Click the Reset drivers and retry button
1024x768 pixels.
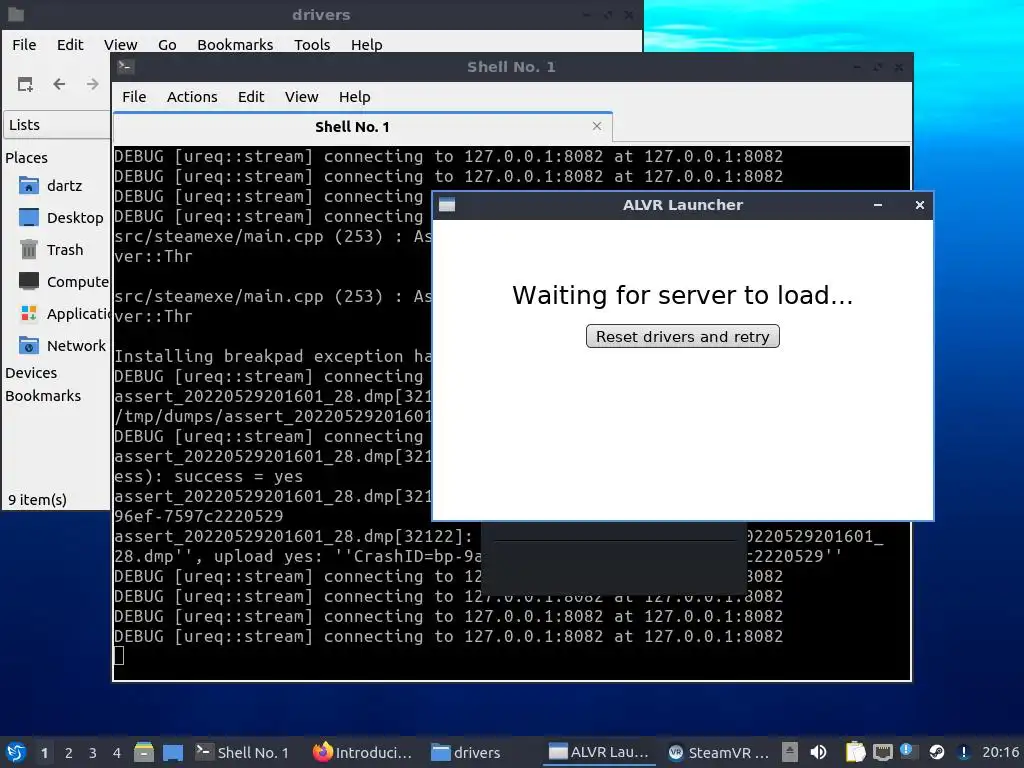tap(682, 336)
